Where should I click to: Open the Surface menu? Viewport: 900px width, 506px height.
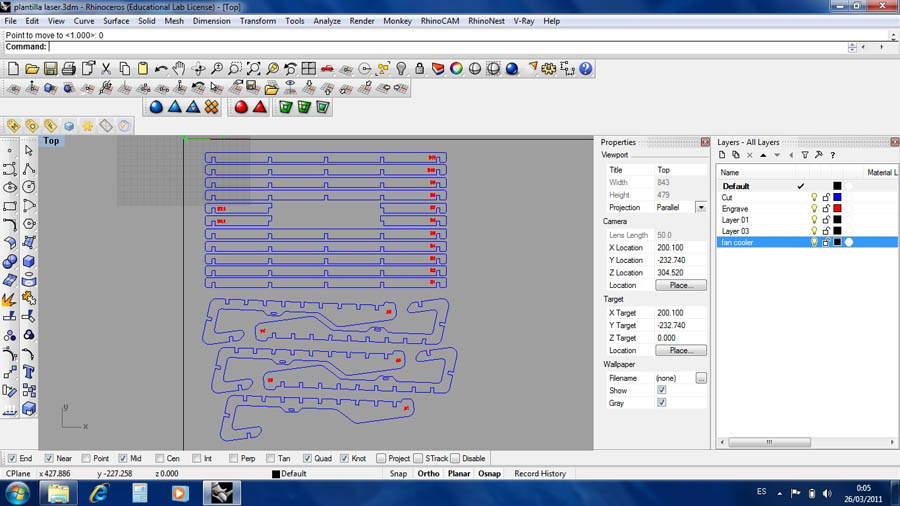tap(116, 21)
